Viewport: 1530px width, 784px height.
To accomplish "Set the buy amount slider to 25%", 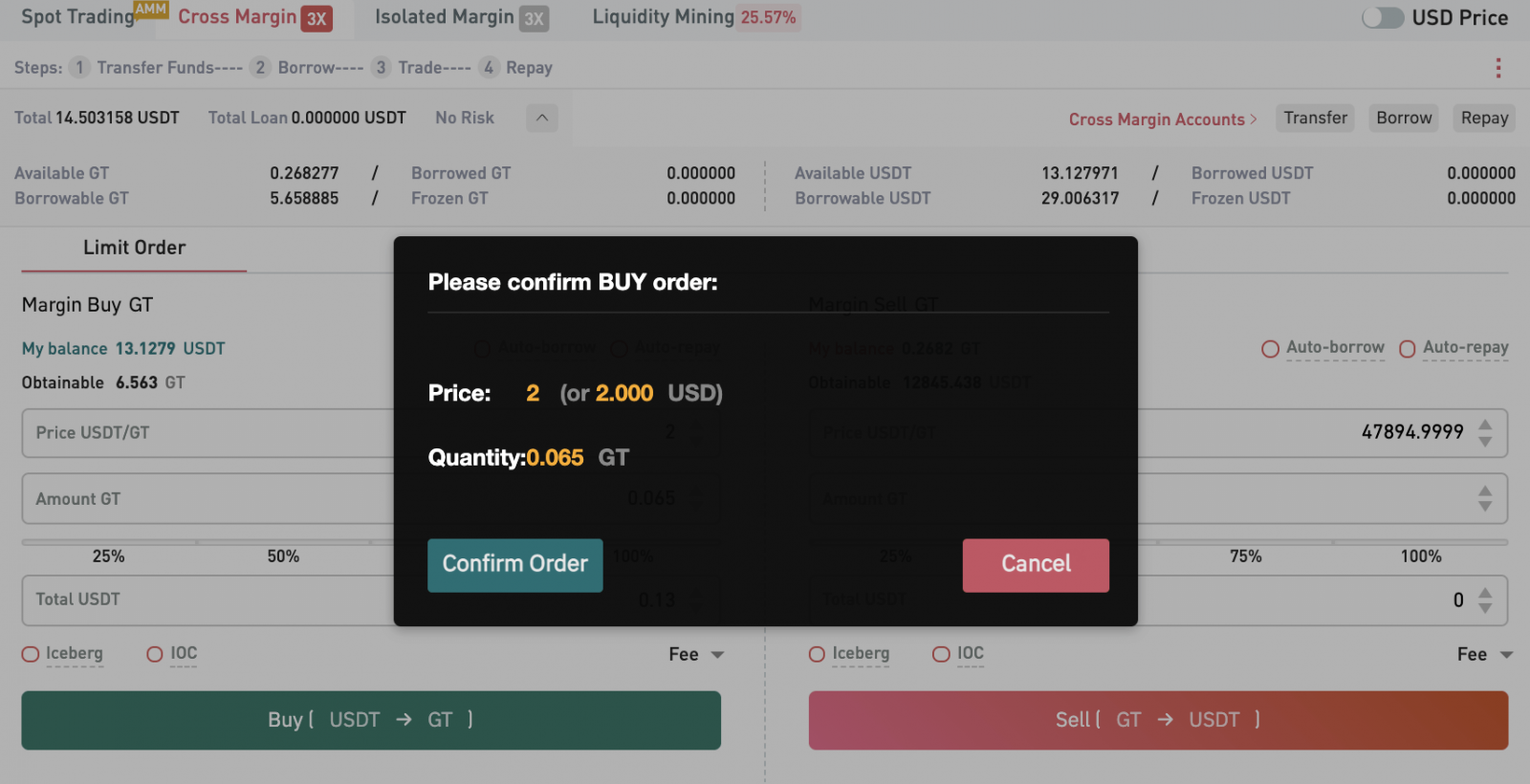I will (x=108, y=556).
